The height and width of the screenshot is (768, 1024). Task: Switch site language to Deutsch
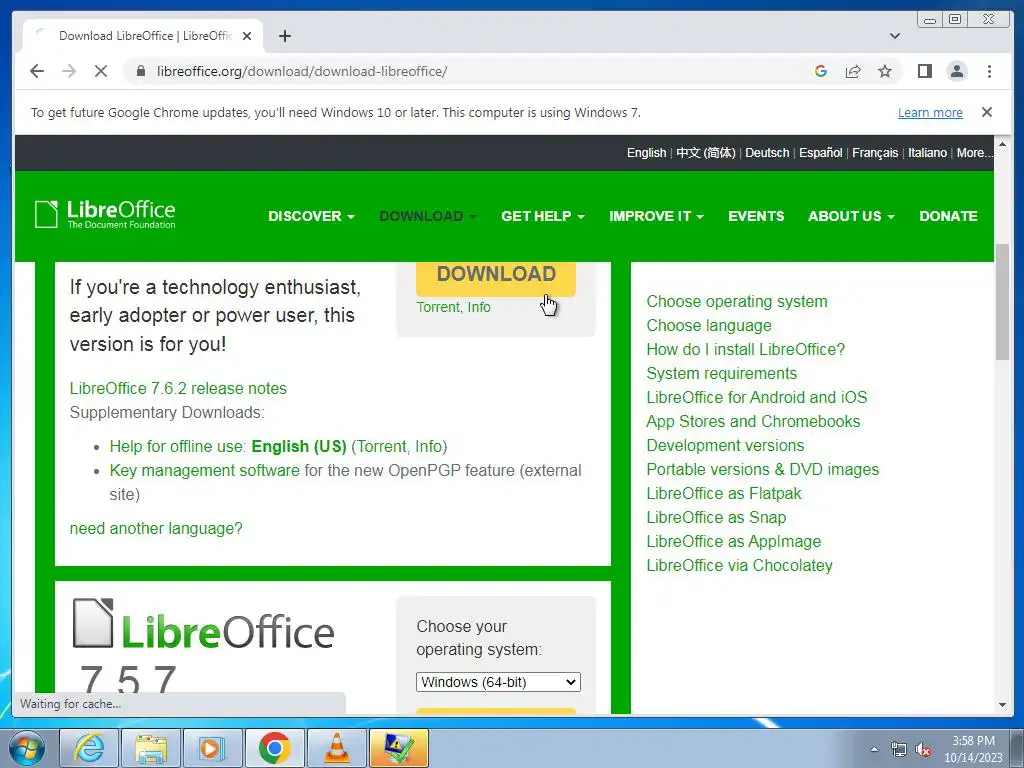point(767,153)
